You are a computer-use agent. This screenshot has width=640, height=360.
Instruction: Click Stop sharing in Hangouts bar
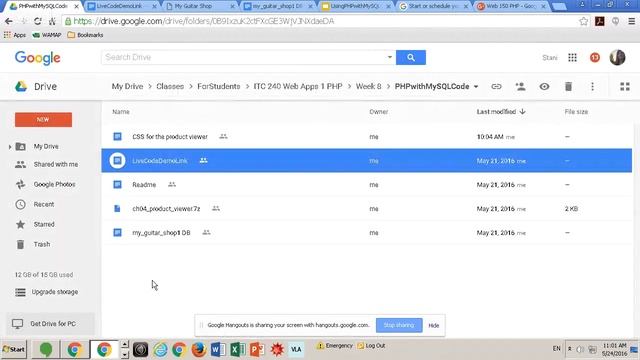point(399,325)
